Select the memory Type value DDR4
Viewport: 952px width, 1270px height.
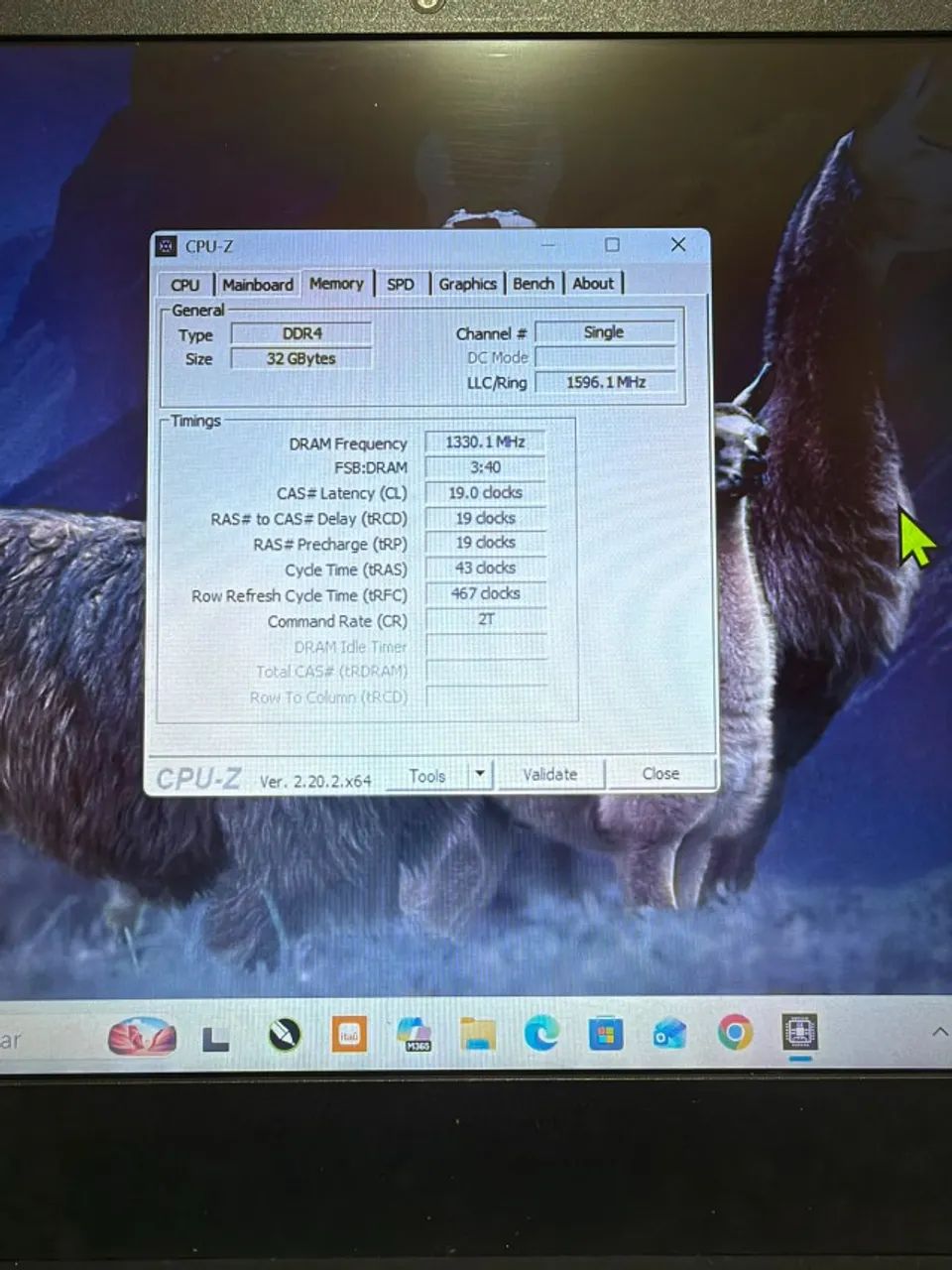click(x=301, y=334)
